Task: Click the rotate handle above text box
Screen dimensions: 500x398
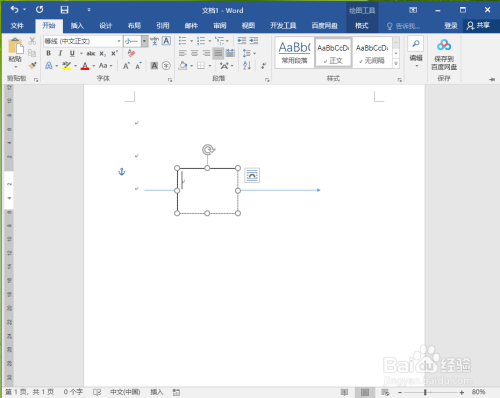Action: 208,150
